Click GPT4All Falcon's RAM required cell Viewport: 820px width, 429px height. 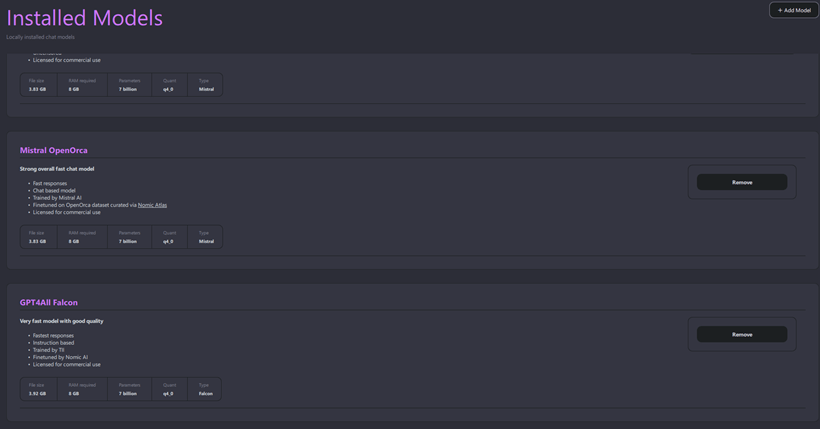point(83,389)
